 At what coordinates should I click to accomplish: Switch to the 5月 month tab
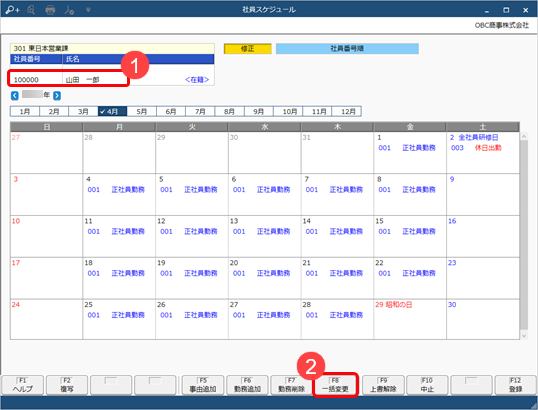142,112
